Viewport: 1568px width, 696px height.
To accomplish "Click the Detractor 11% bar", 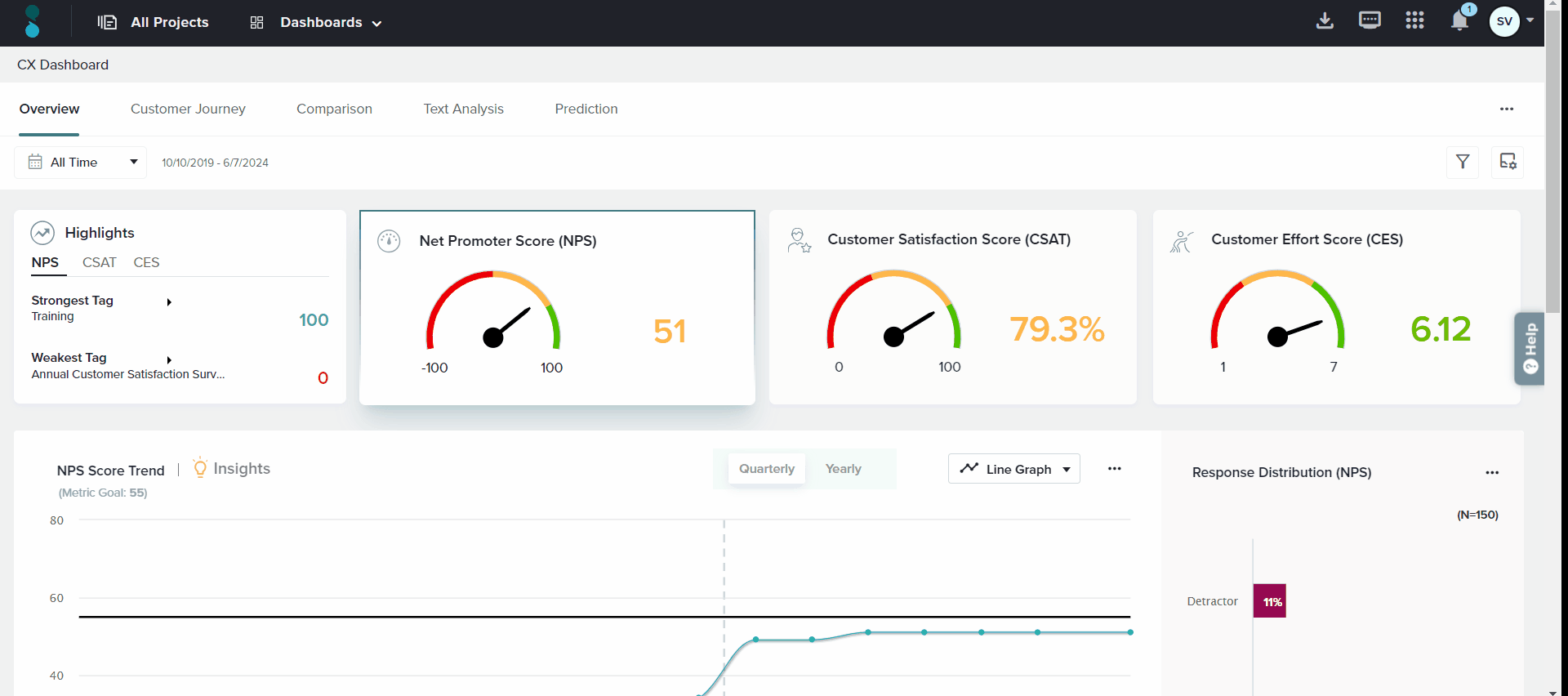I will pyautogui.click(x=1270, y=601).
